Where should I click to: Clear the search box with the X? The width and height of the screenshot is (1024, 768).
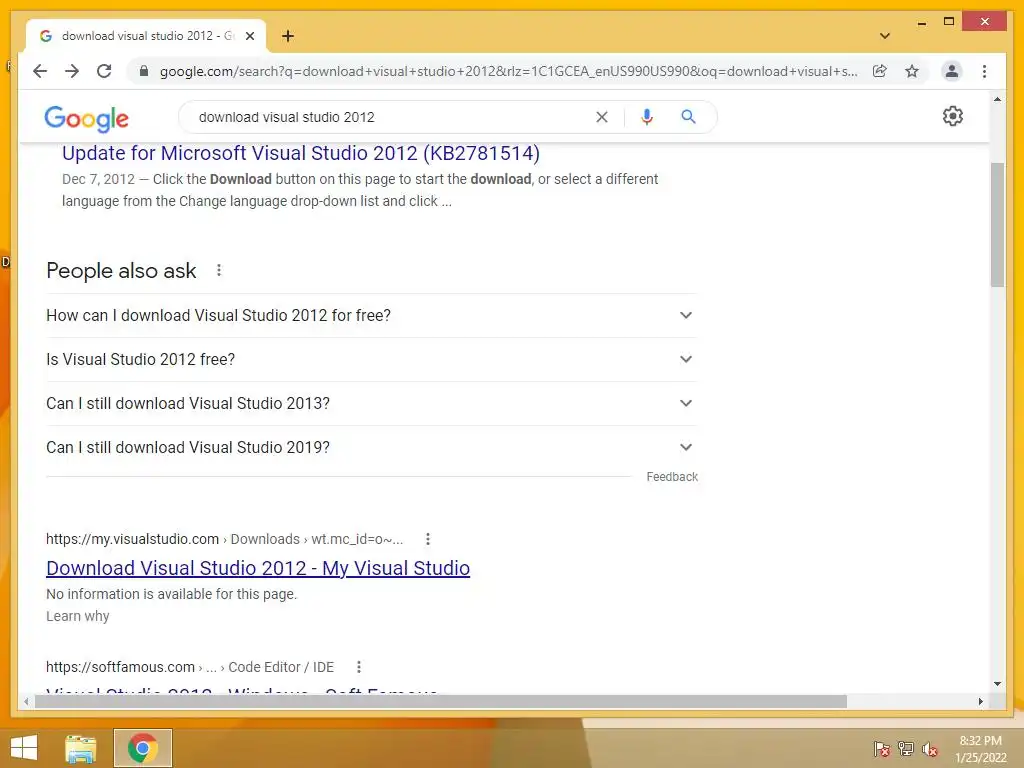tap(601, 117)
